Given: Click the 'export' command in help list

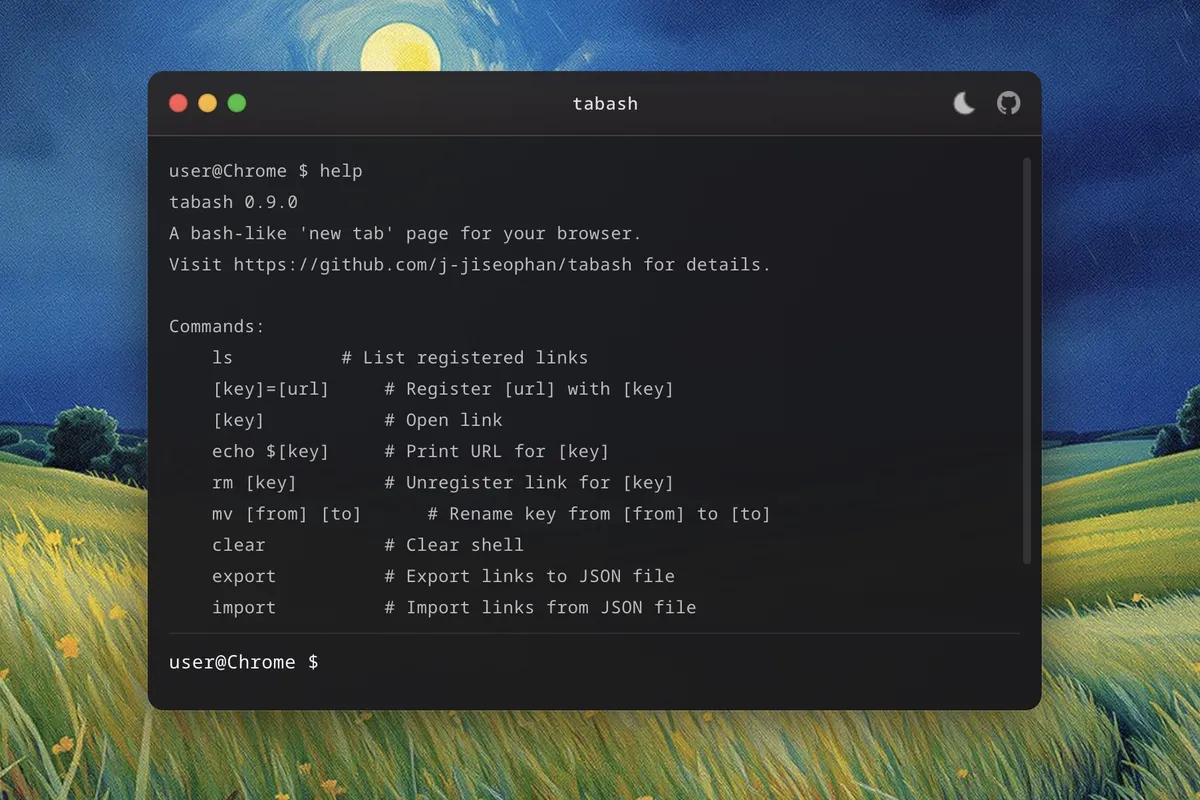Looking at the screenshot, I should pos(244,576).
